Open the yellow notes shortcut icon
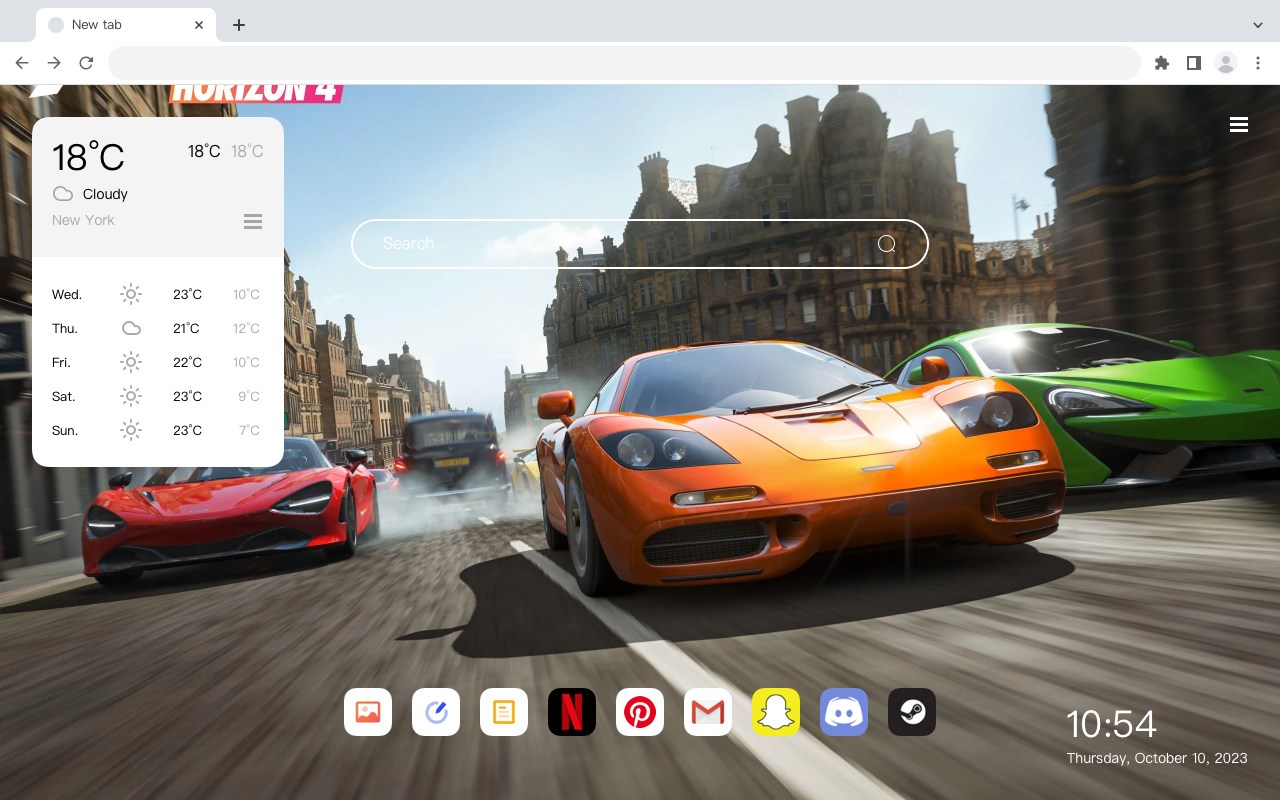 (504, 712)
